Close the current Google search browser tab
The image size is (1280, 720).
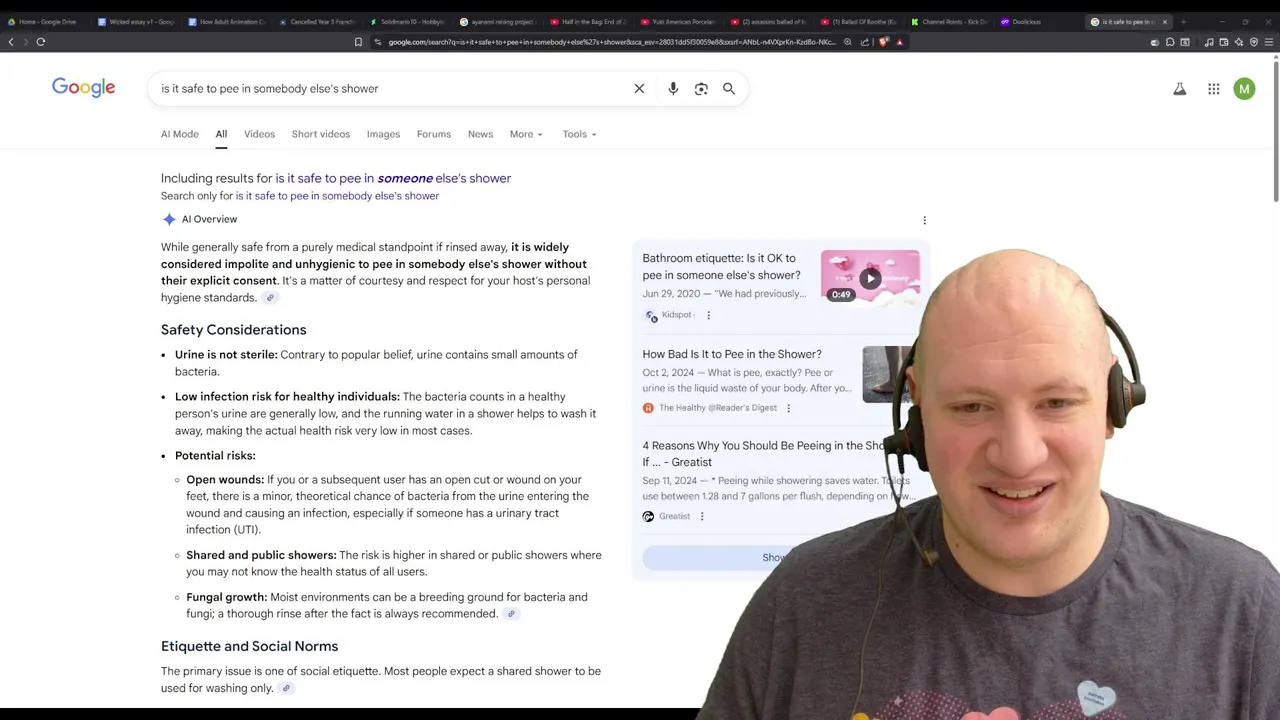point(1164,22)
